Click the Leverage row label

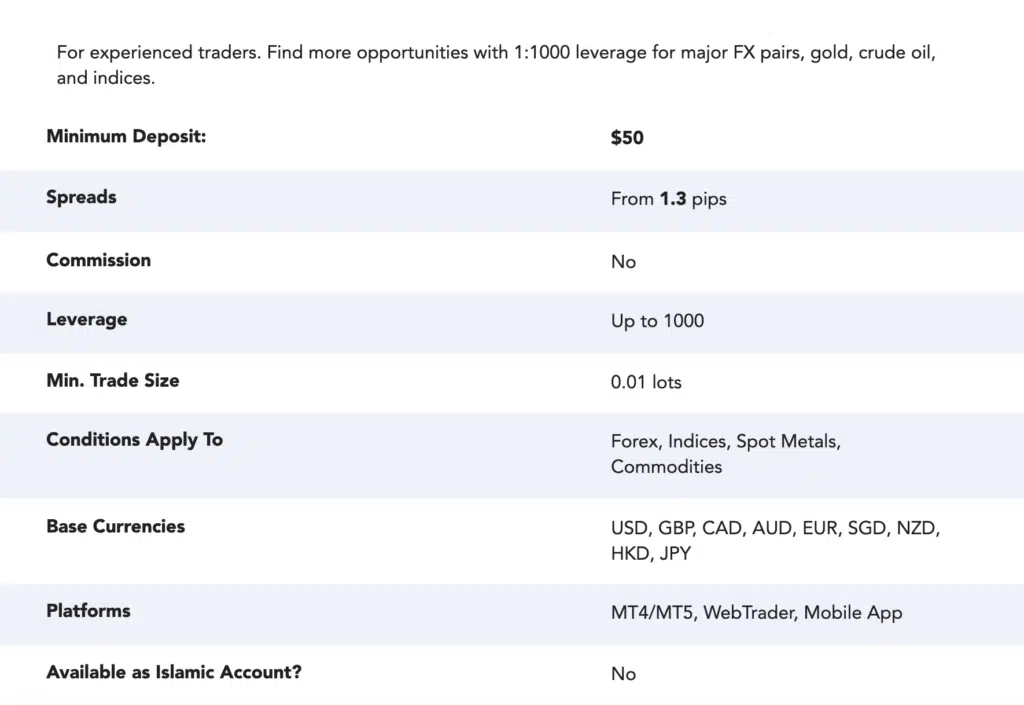pos(87,319)
